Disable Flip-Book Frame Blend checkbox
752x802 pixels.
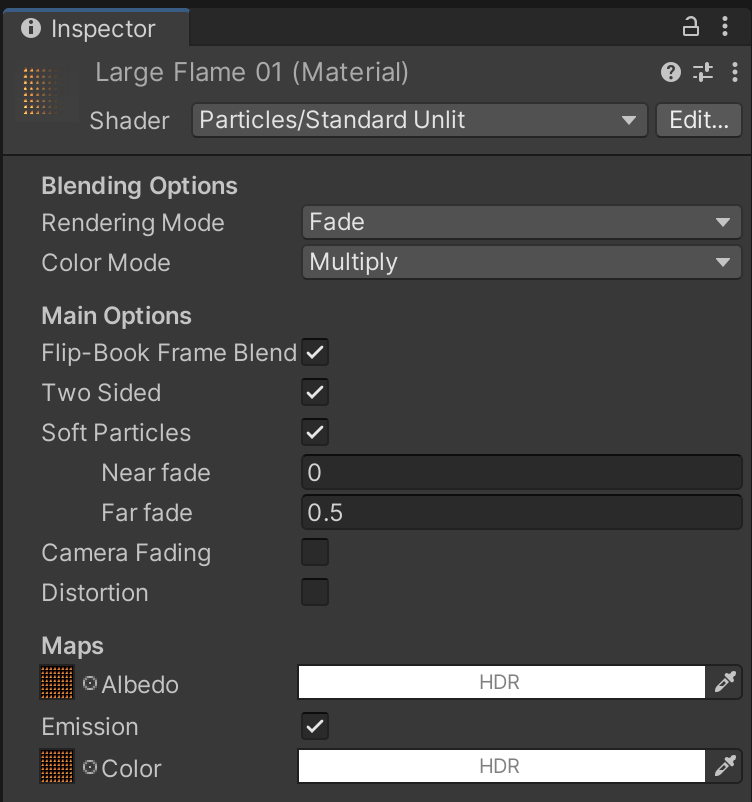click(315, 352)
